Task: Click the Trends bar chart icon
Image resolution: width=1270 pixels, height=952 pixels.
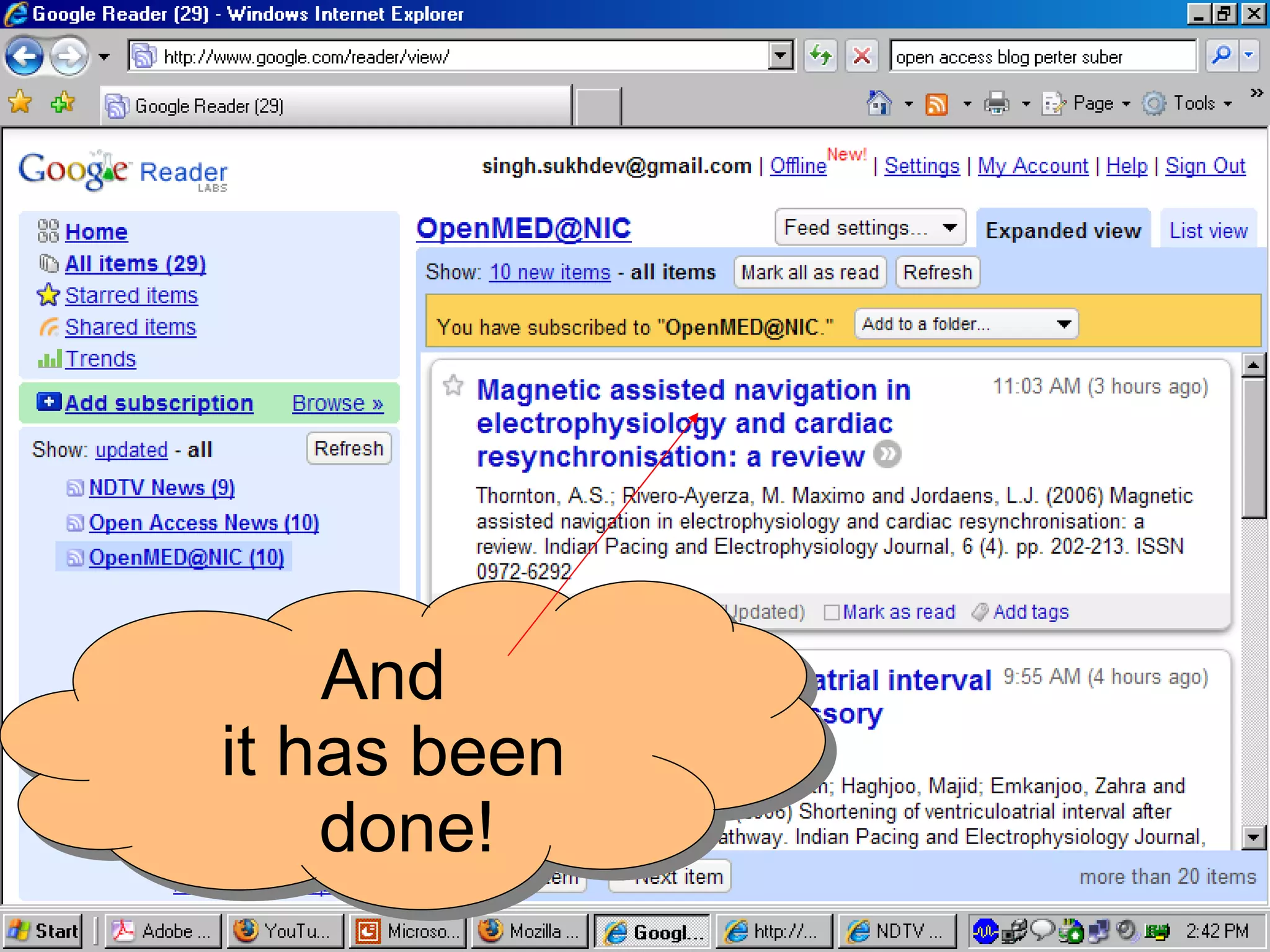Action: click(50, 359)
